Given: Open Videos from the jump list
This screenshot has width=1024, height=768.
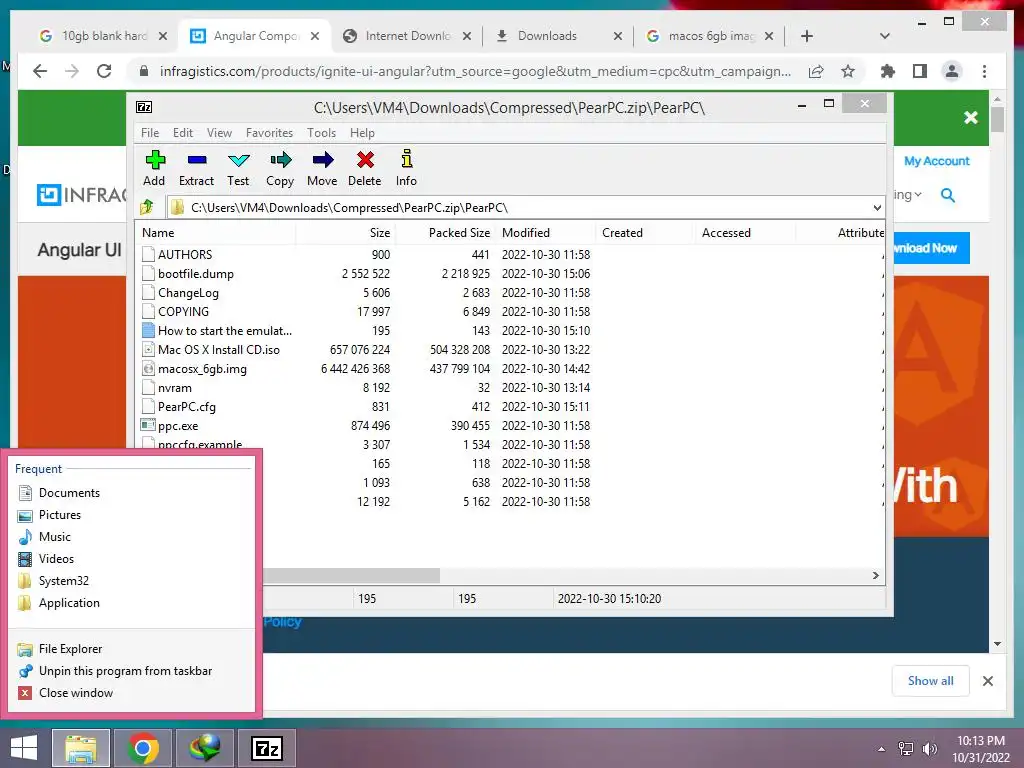Looking at the screenshot, I should click(131, 559).
